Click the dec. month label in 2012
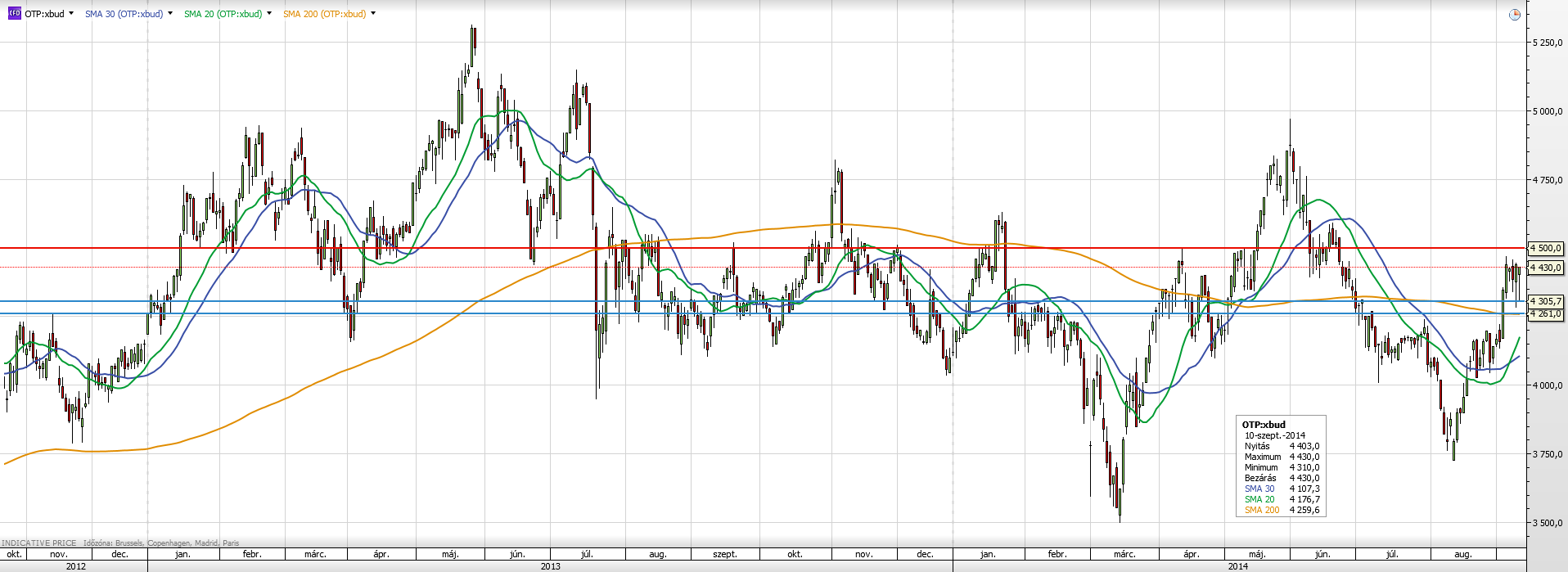This screenshot has width=1568, height=572. click(x=119, y=554)
